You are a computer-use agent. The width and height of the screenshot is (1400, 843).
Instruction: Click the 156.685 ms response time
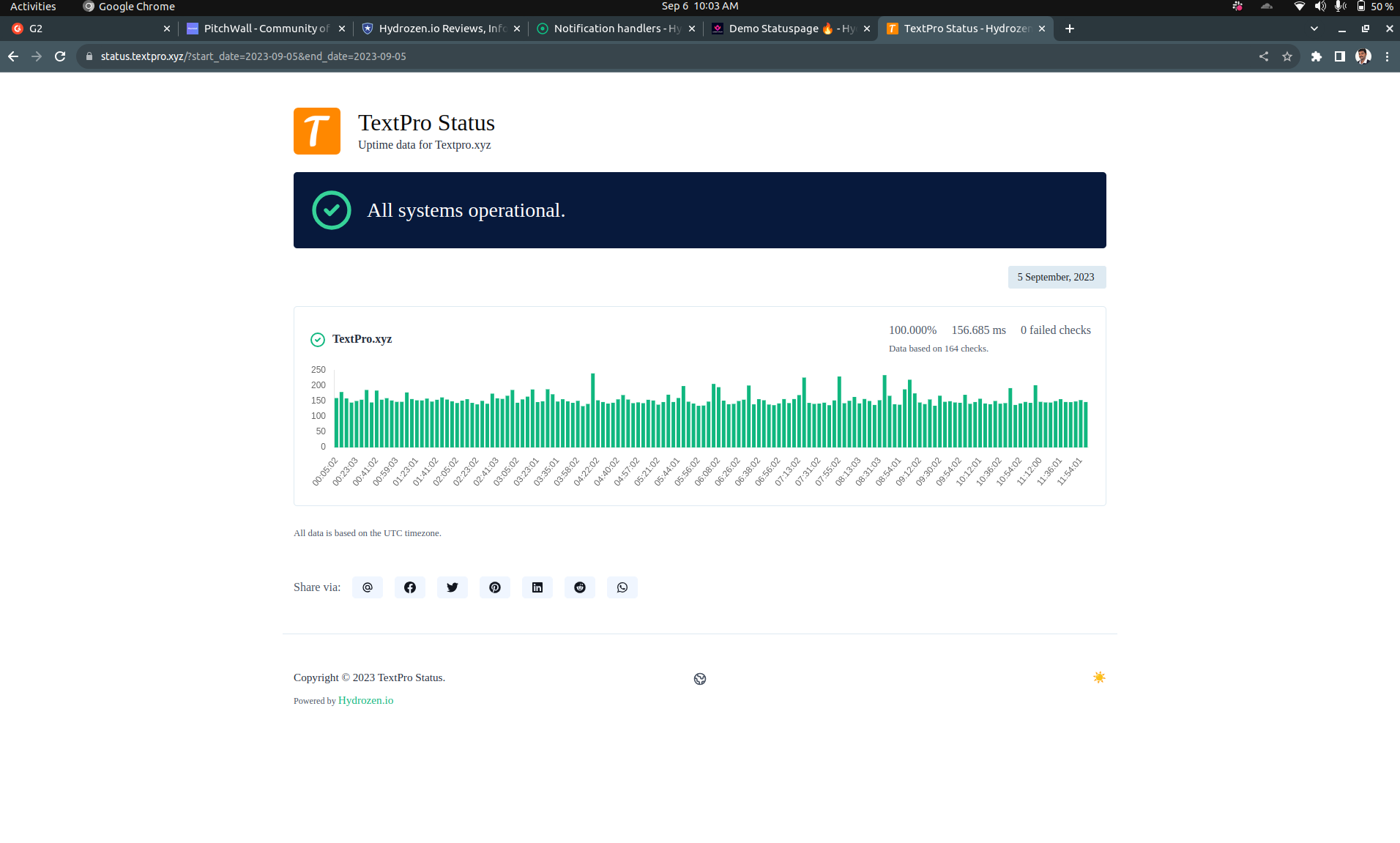pyautogui.click(x=978, y=330)
